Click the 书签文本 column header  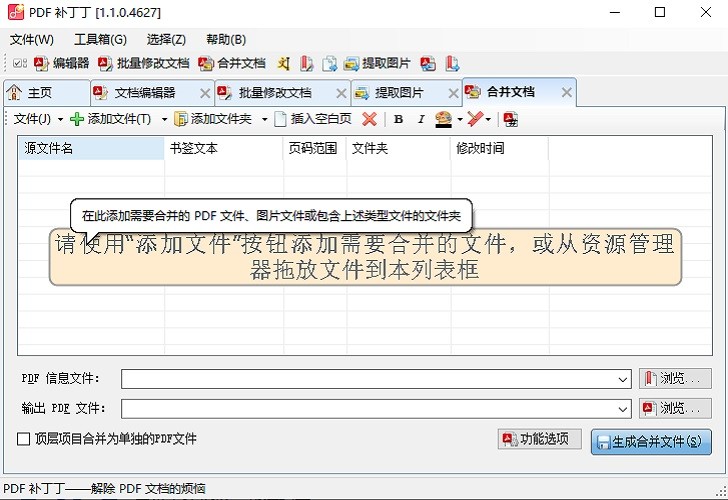(223, 148)
